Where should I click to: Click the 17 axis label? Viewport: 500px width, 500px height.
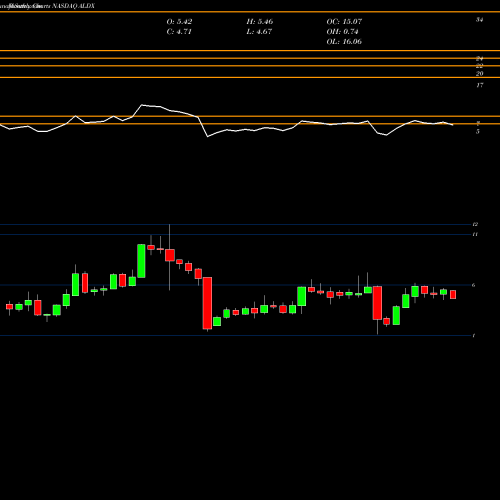pyautogui.click(x=479, y=85)
